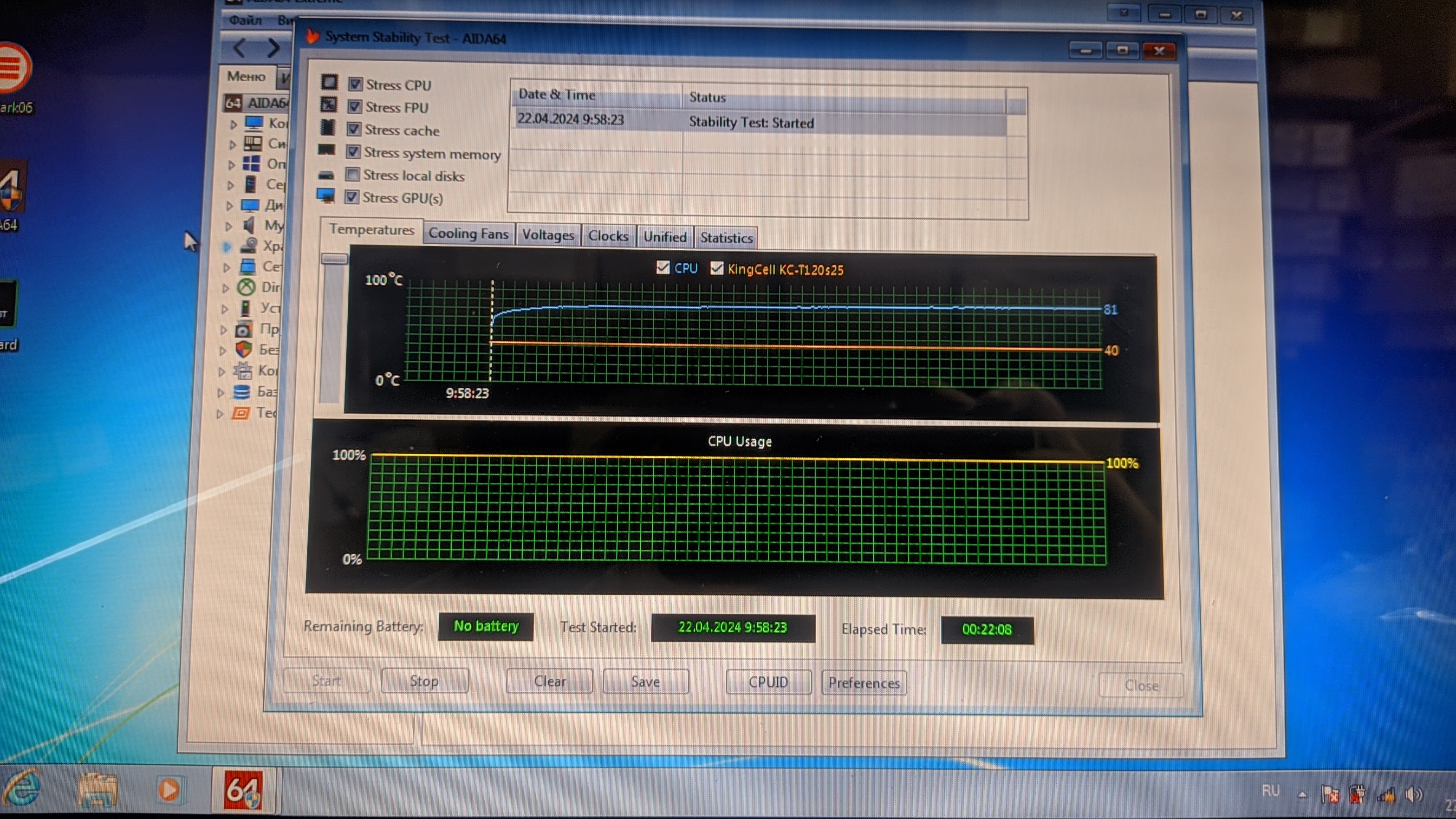Click the DirectX icon in AIDA64 tree
The width and height of the screenshot is (1456, 819).
point(246,287)
